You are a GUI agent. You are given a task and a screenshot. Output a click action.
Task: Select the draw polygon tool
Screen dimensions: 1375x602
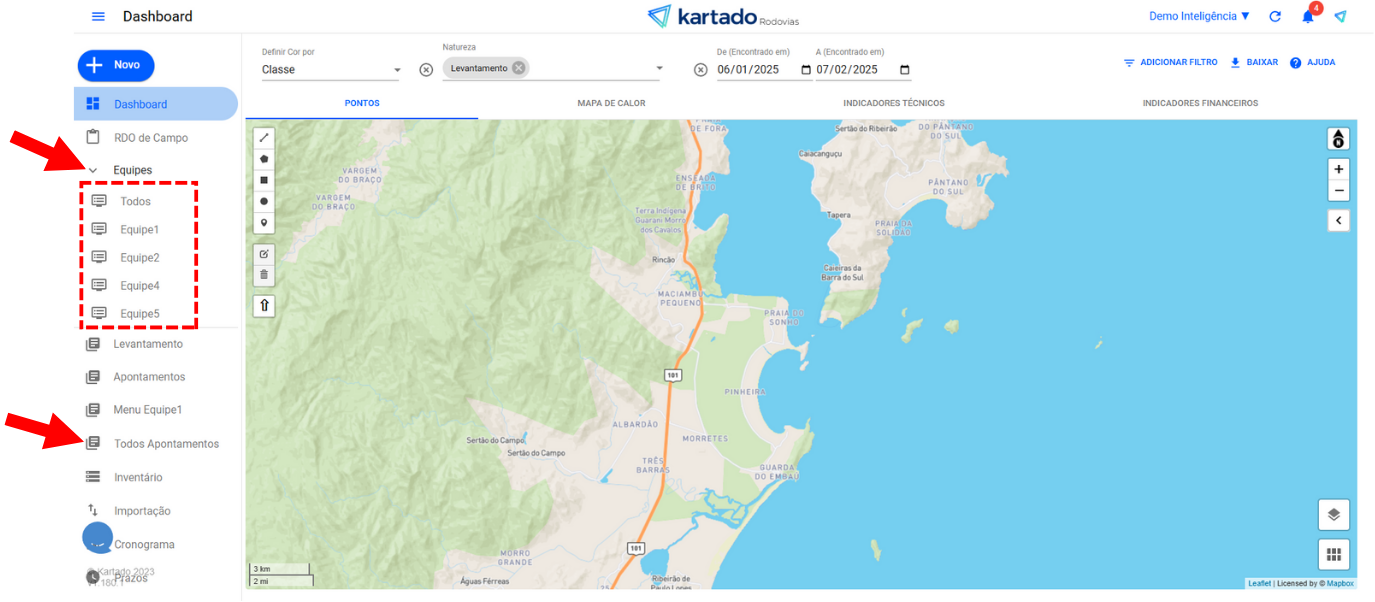pos(264,159)
